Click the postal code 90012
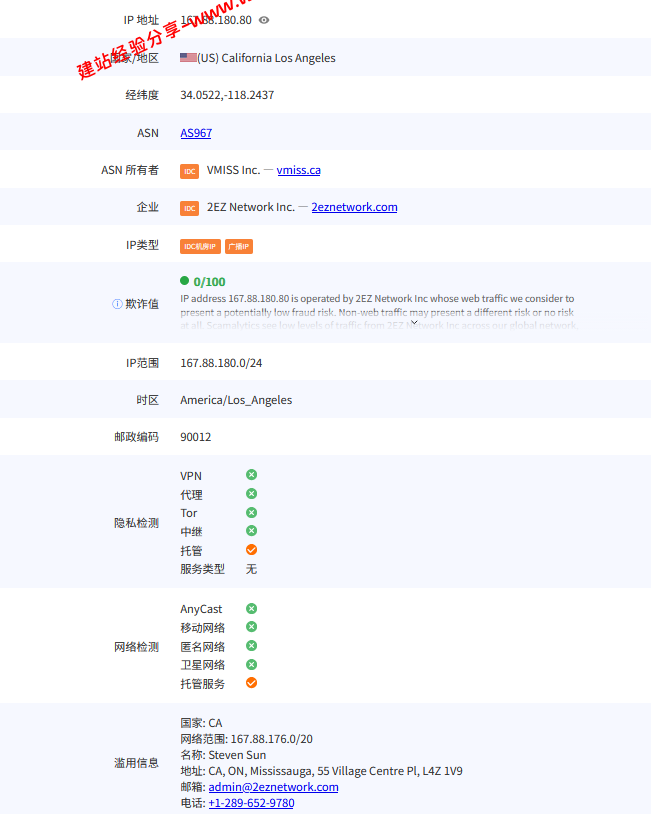The height and width of the screenshot is (814, 651). pos(196,437)
